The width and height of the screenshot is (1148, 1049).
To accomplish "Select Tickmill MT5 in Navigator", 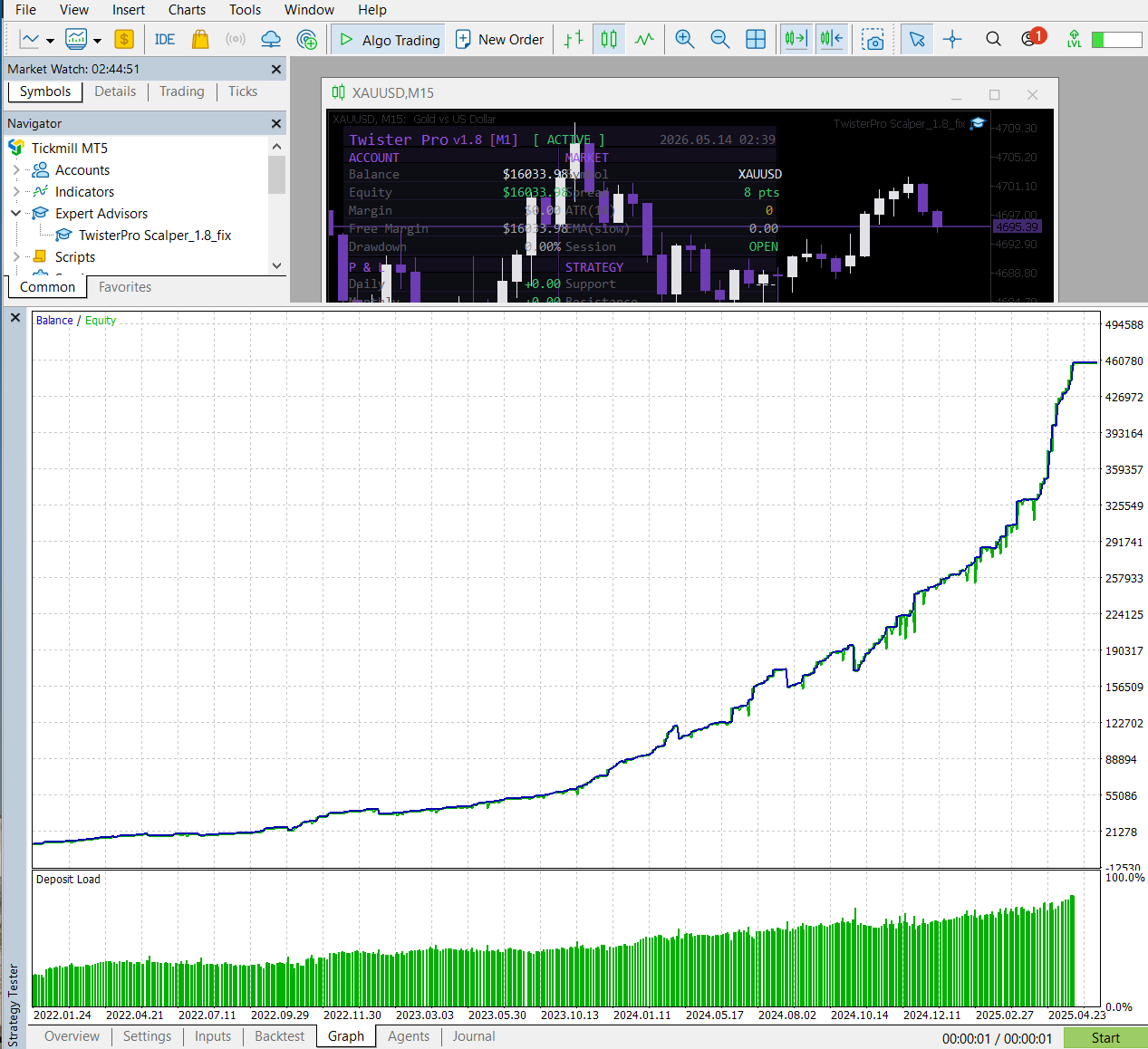I will (x=70, y=148).
